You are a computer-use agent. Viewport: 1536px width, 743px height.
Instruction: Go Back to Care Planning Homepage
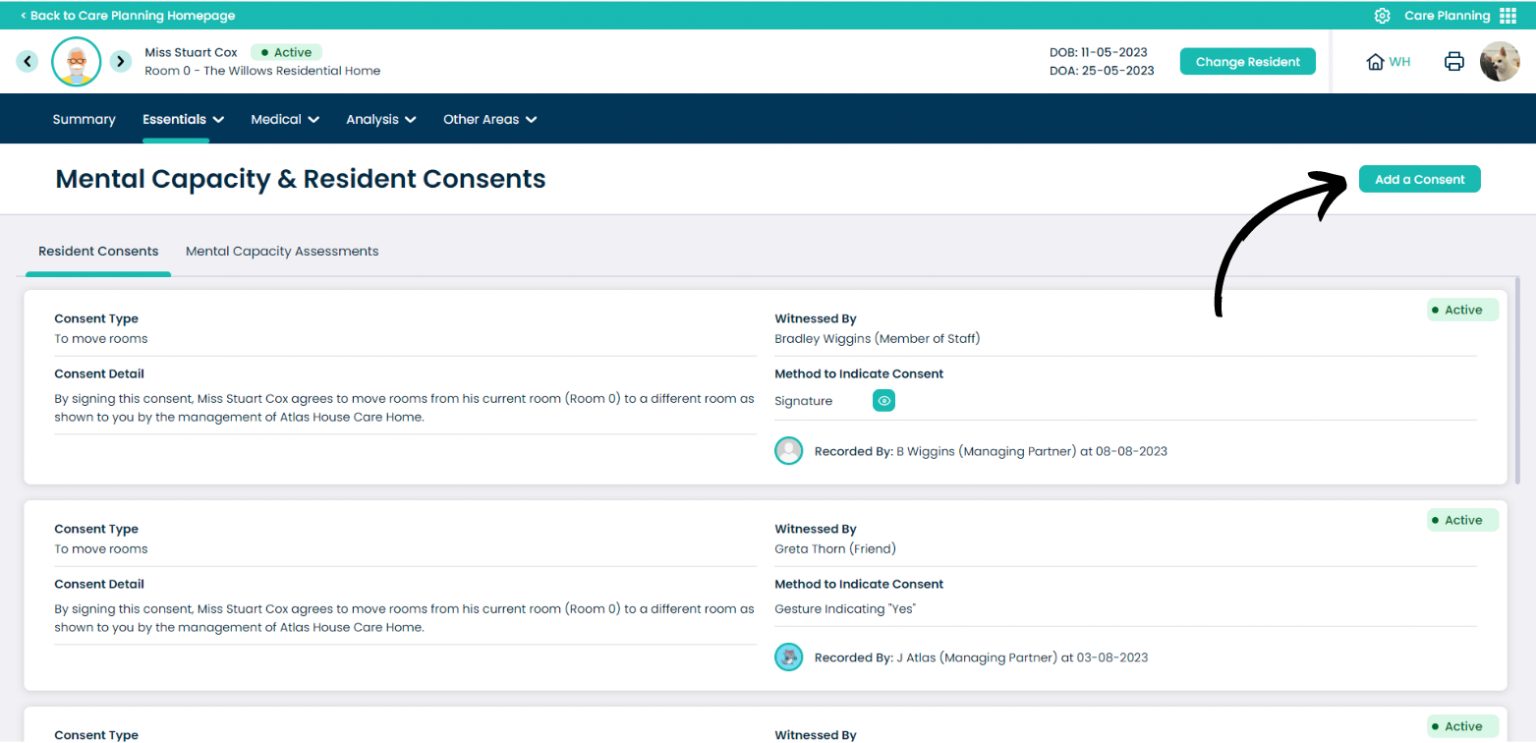pyautogui.click(x=128, y=15)
